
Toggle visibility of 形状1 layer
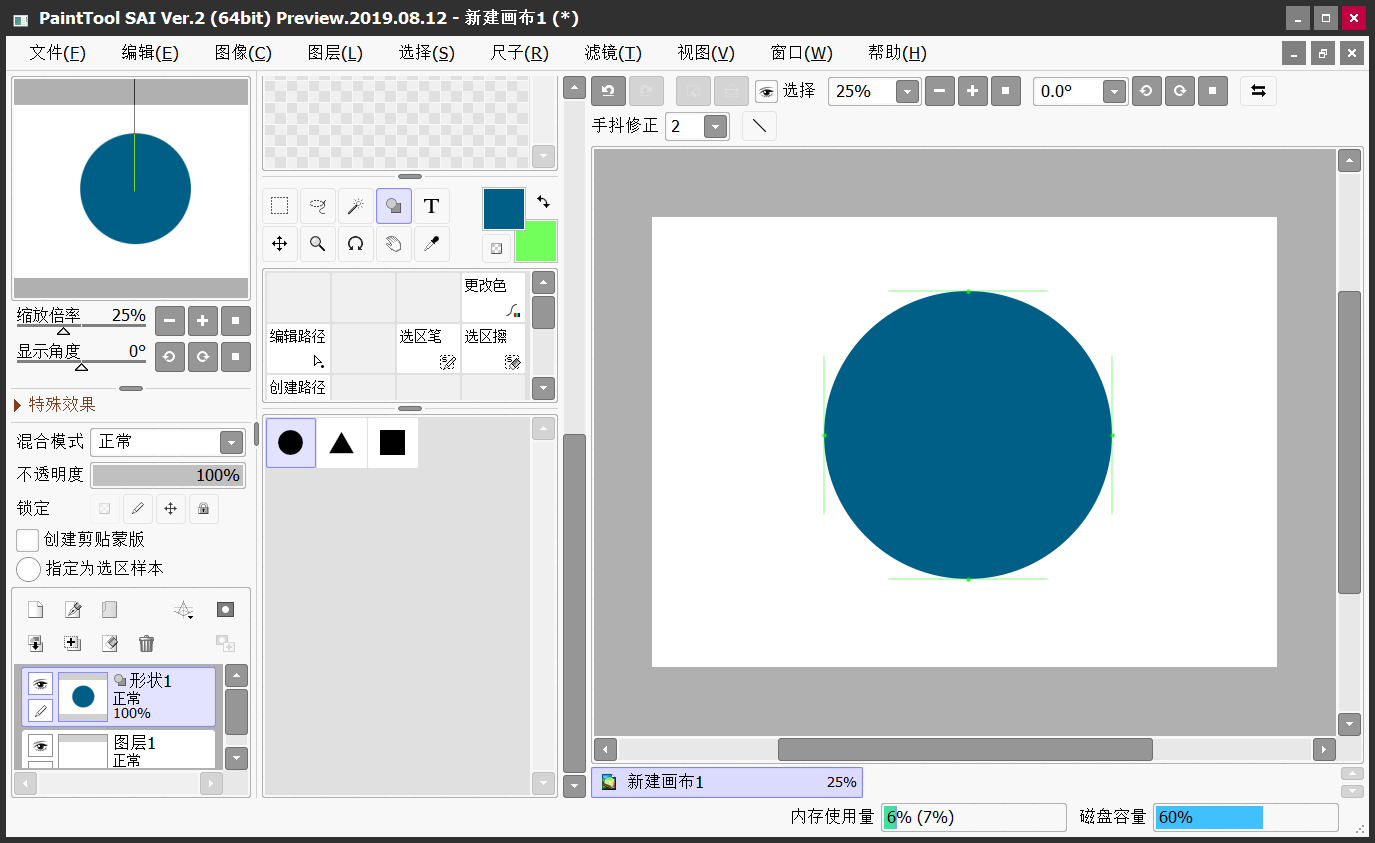[40, 684]
